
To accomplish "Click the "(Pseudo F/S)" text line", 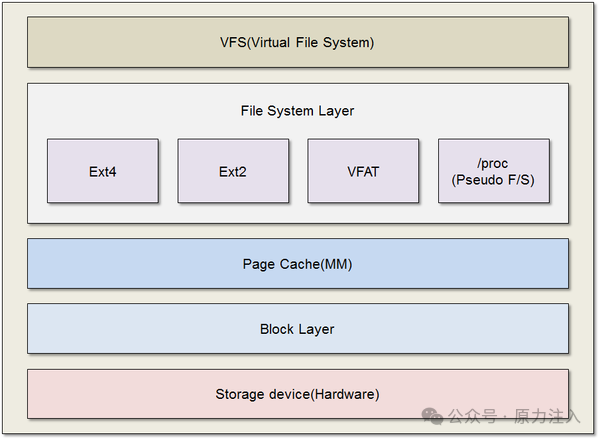I will click(x=493, y=179).
